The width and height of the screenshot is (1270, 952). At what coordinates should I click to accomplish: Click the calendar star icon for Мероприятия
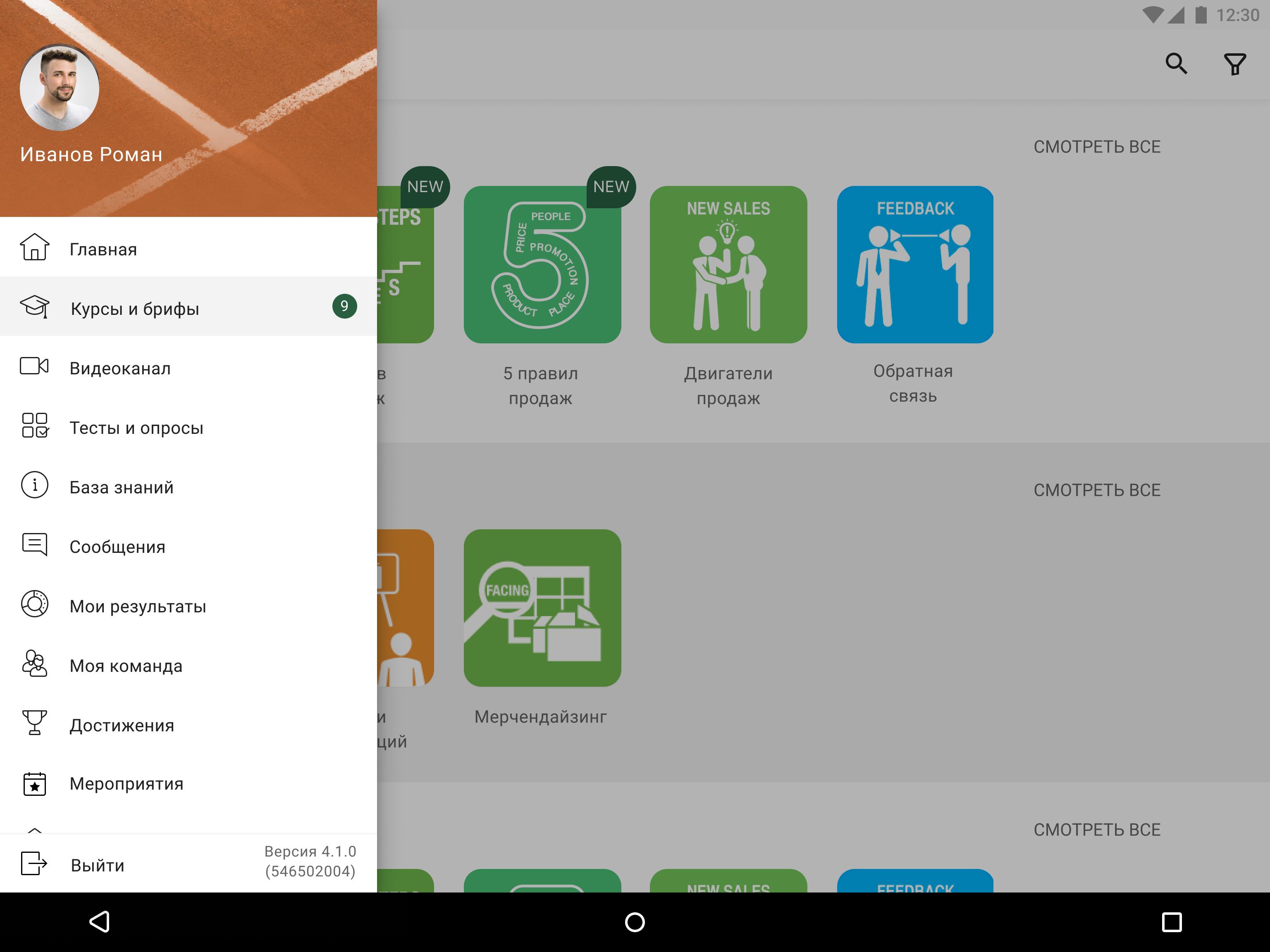(34, 783)
